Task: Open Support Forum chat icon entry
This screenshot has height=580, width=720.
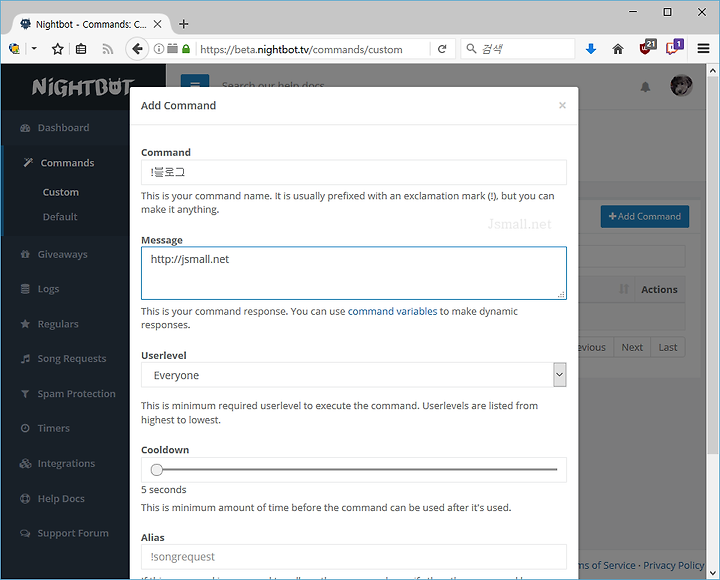Action: point(64,533)
